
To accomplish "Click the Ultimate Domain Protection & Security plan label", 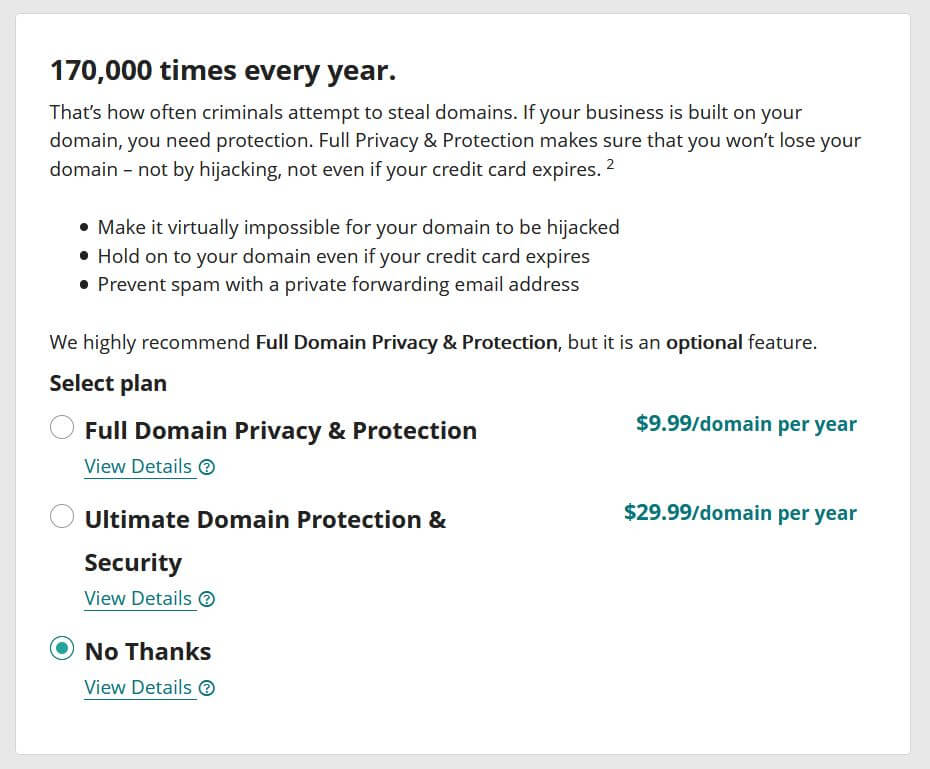I will [265, 541].
